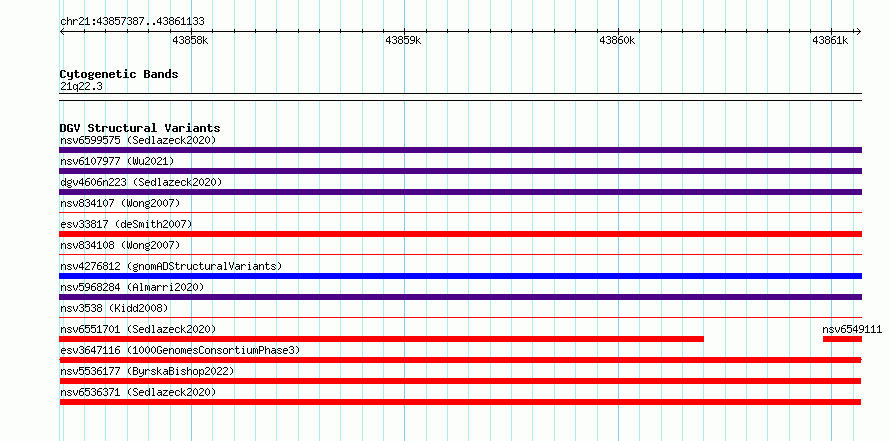Click the chr21:43857387..43861133 coordinate label
The image size is (890, 441).
coord(132,22)
